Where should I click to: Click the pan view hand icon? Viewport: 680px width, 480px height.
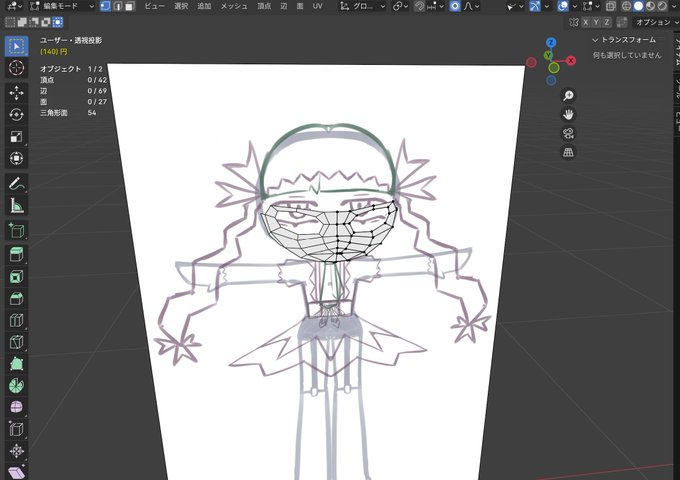pyautogui.click(x=568, y=114)
